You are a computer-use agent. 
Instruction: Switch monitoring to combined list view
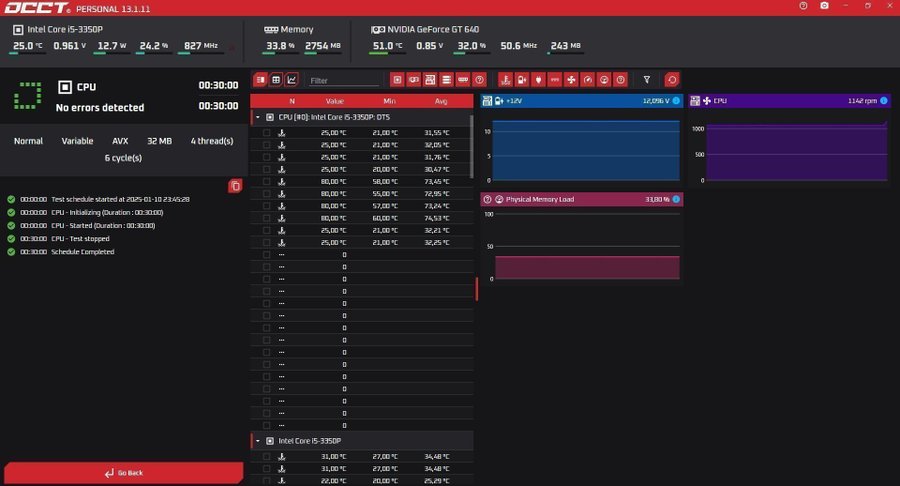click(x=261, y=80)
